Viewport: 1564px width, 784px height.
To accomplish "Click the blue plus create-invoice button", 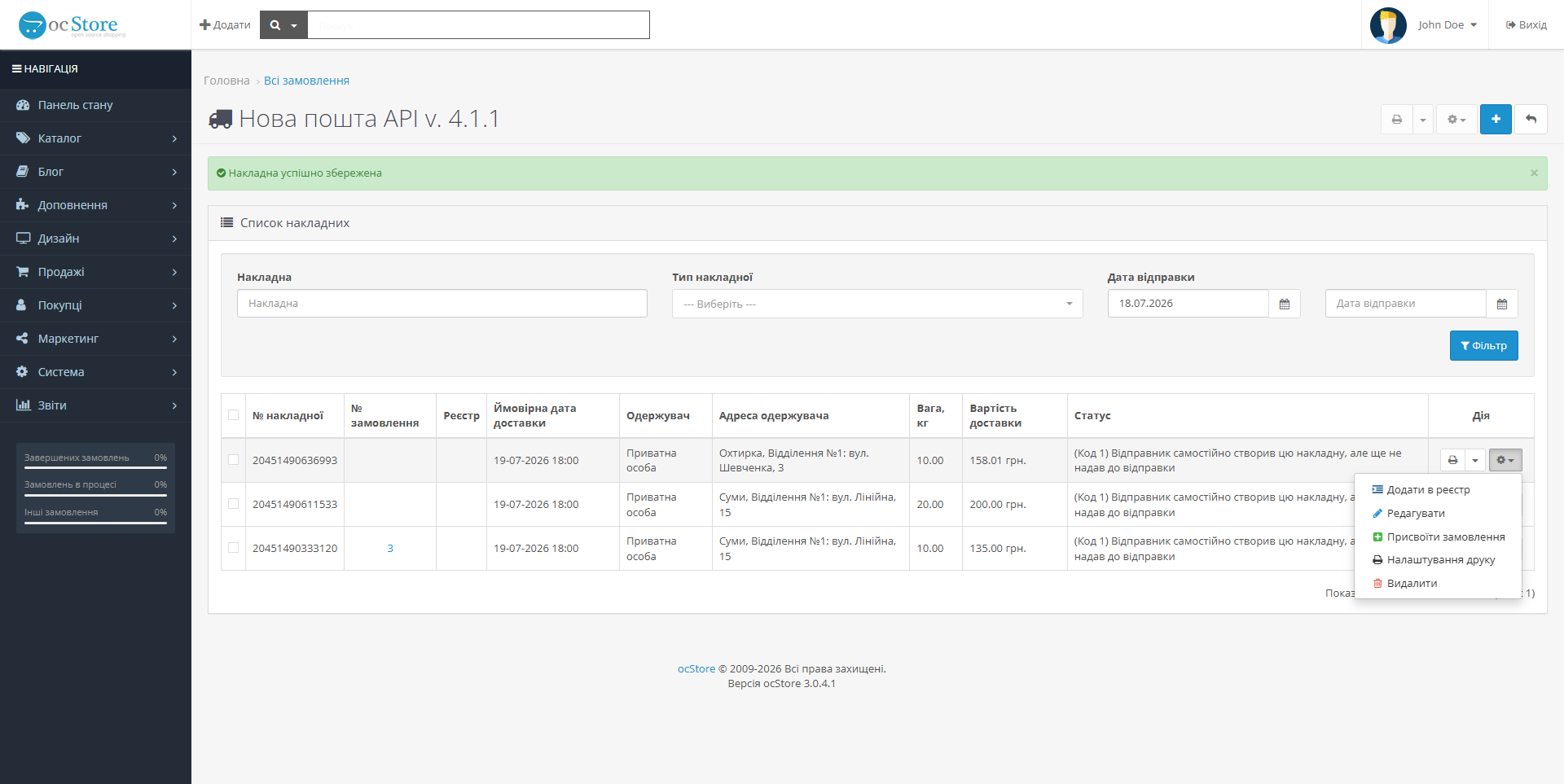I will tap(1496, 120).
